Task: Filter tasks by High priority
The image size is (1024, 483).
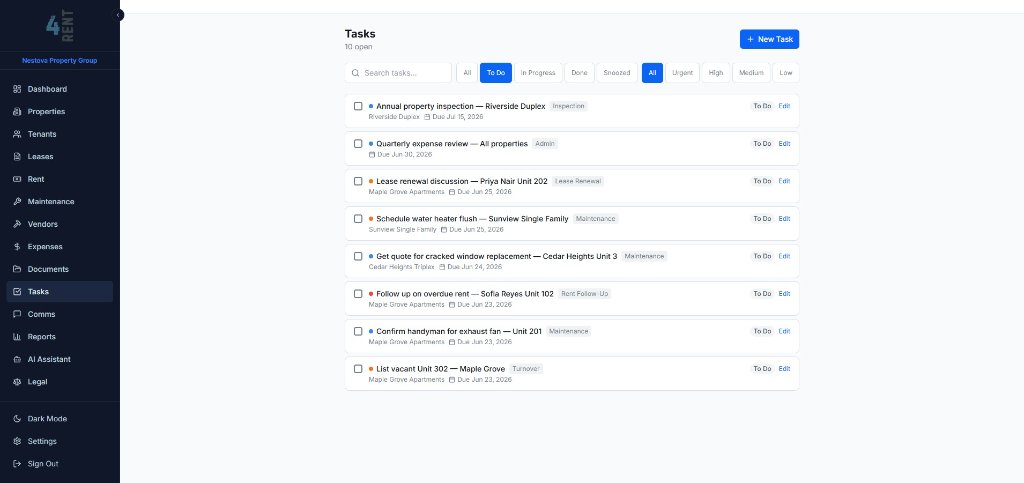Action: [716, 73]
